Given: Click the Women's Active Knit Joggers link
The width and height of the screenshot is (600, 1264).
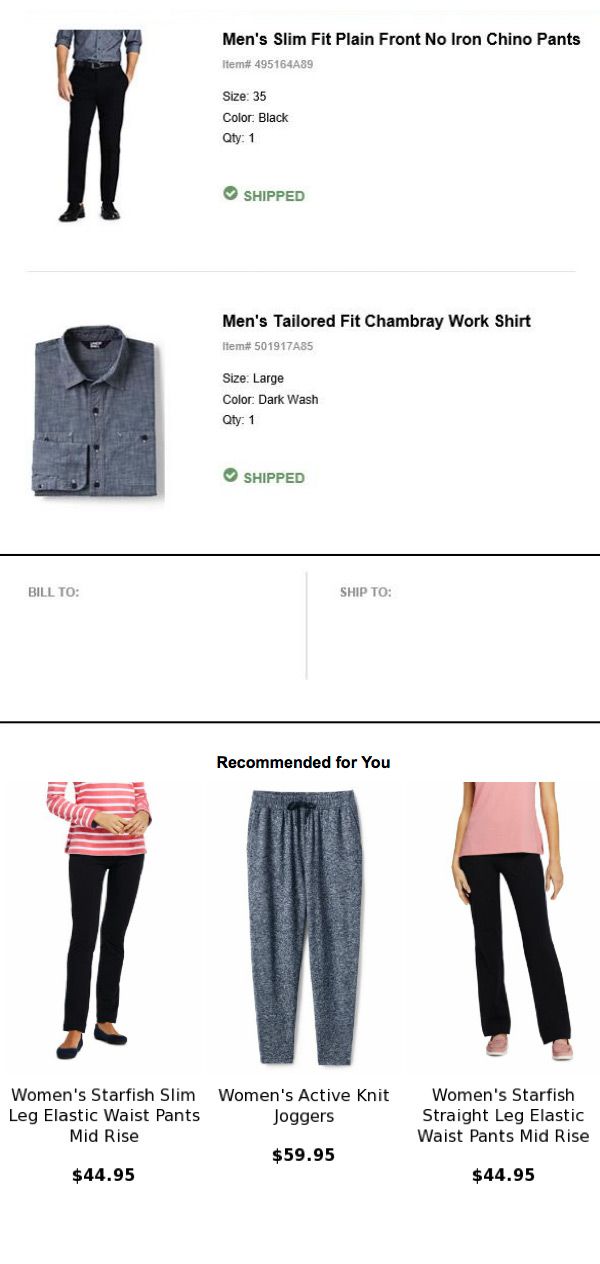Looking at the screenshot, I should [304, 1105].
